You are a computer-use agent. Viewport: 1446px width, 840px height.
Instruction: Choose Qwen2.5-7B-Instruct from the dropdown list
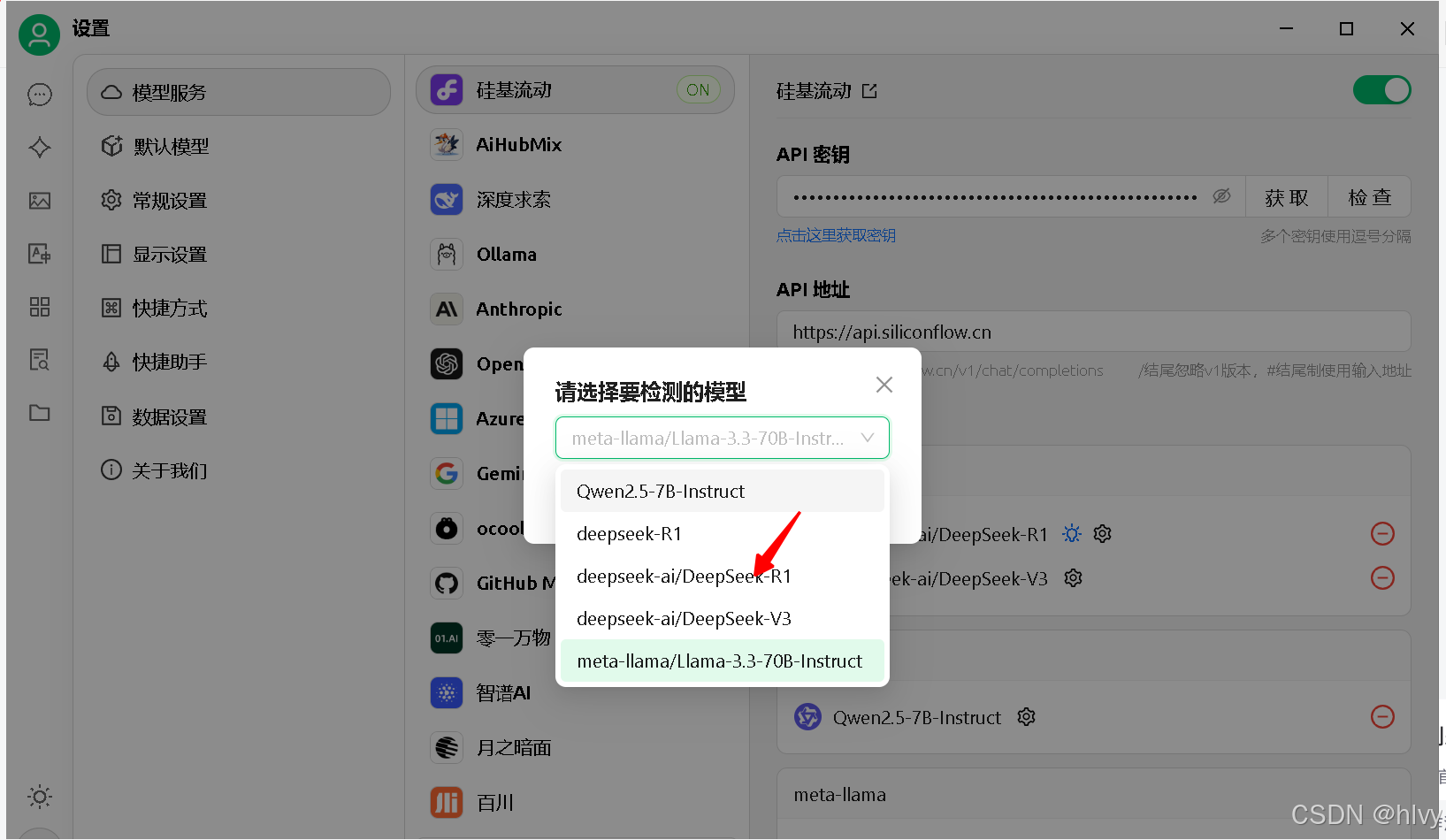point(723,492)
